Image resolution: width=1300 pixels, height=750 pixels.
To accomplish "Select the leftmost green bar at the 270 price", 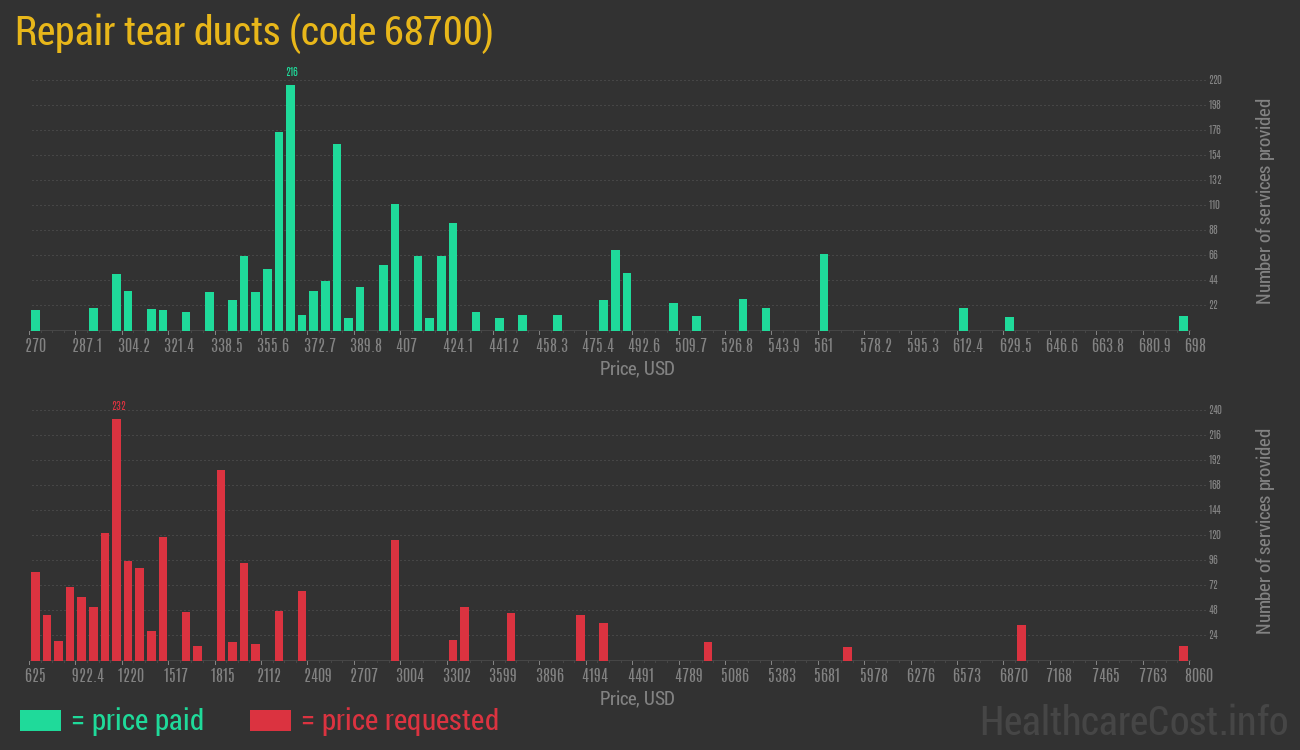I will pos(36,320).
